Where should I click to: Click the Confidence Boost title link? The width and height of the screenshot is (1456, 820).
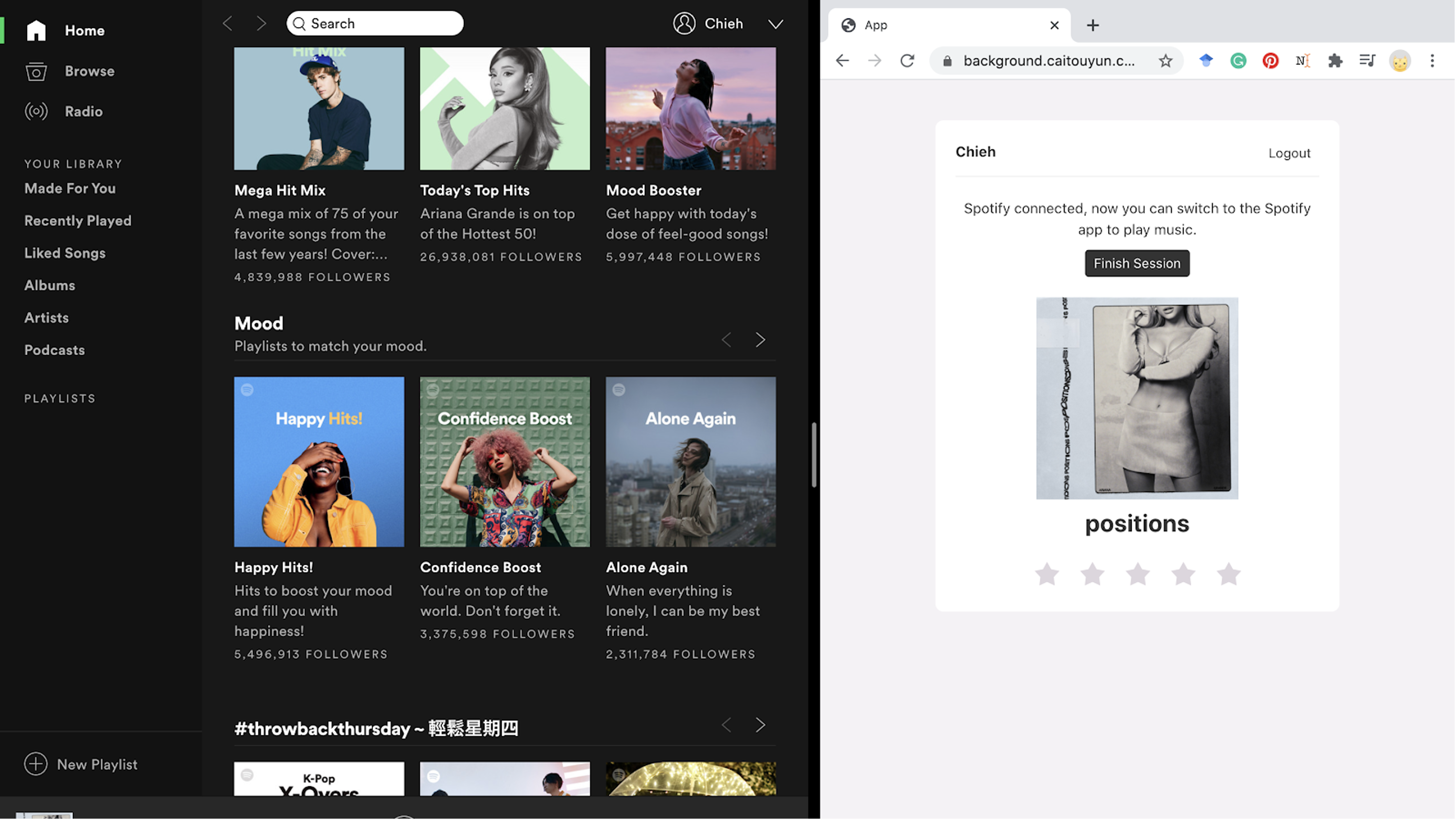(481, 567)
